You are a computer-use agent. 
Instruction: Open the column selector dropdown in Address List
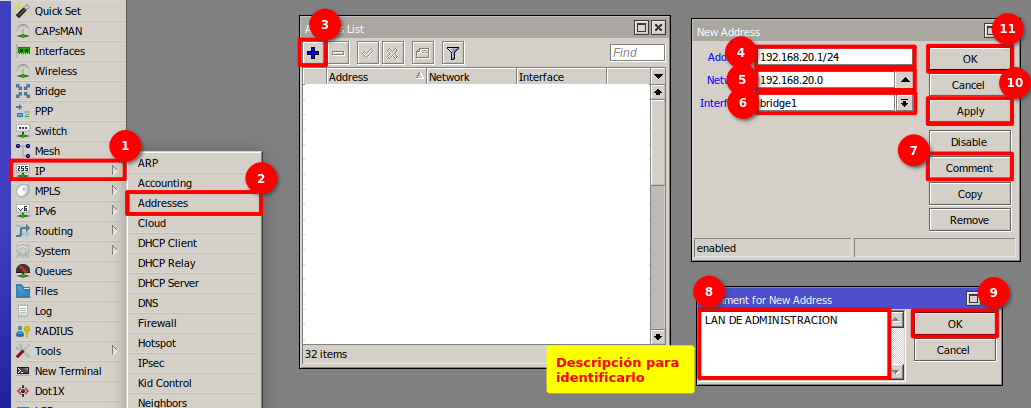pyautogui.click(x=657, y=77)
